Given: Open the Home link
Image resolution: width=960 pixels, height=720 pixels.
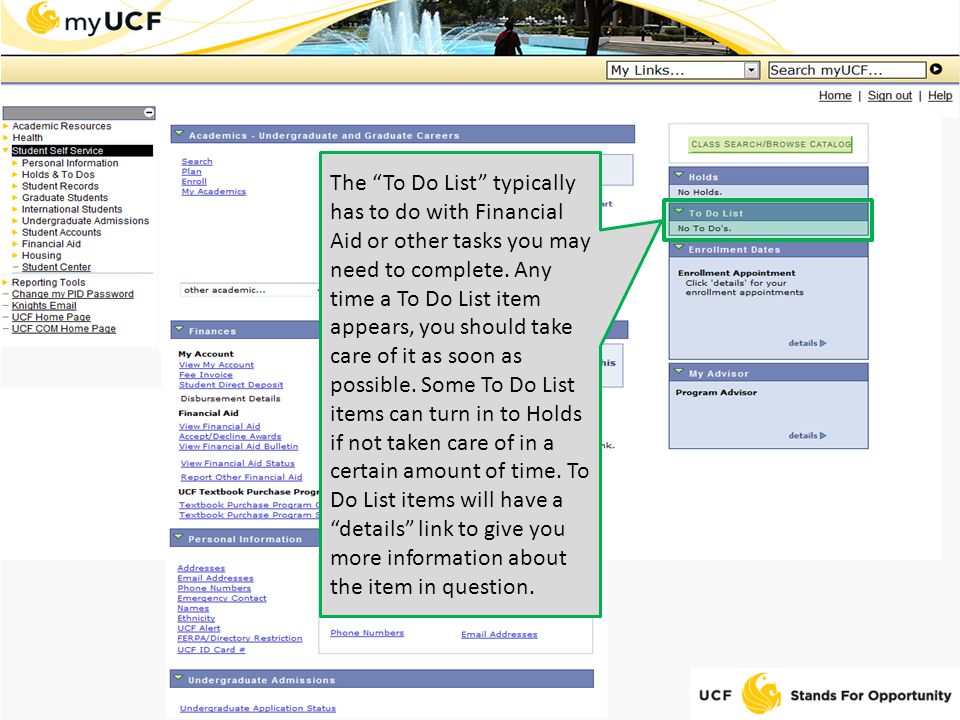Looking at the screenshot, I should tap(835, 96).
